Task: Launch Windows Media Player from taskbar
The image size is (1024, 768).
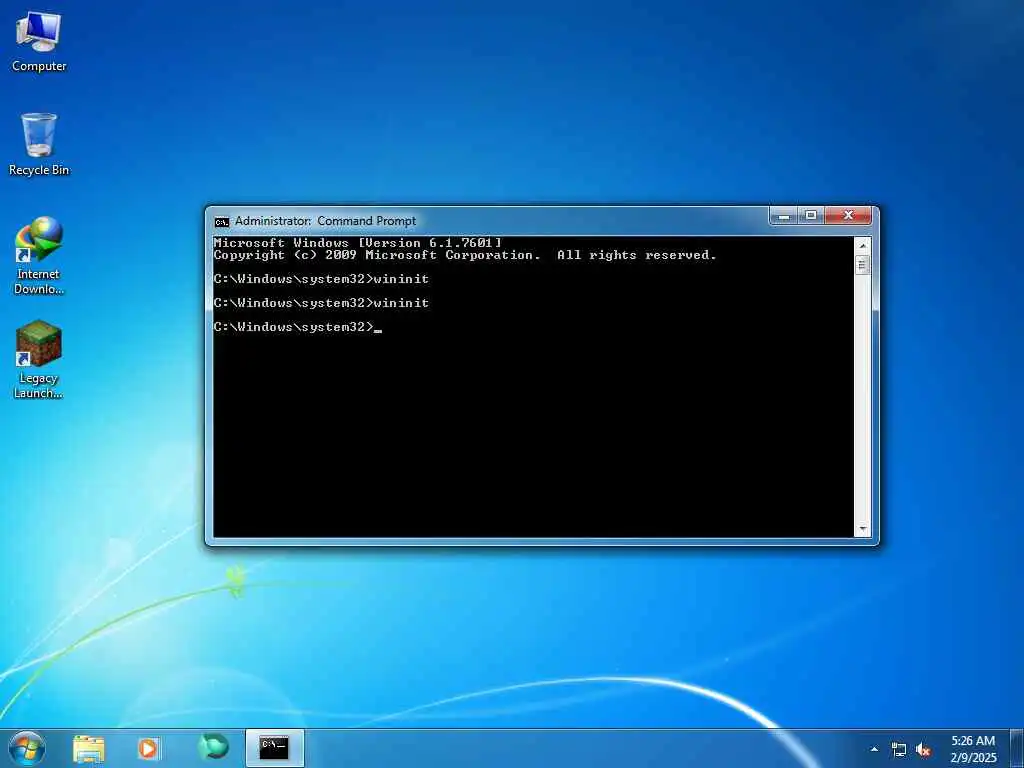Action: click(148, 748)
